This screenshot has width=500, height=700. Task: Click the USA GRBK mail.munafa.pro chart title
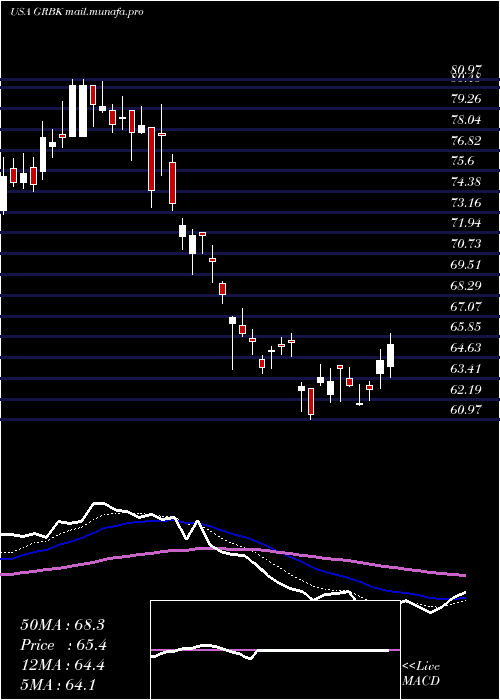[x=77, y=12]
